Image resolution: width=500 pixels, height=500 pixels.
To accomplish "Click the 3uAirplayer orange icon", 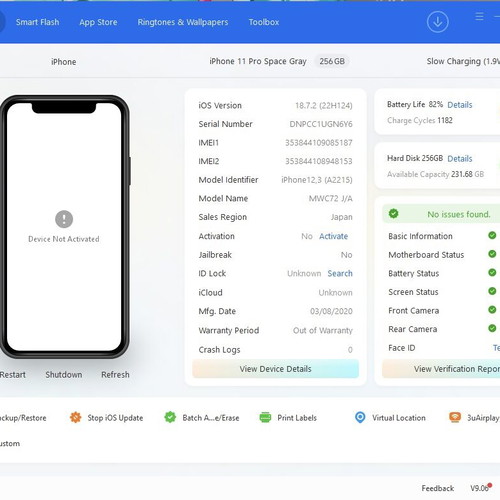I will point(455,417).
